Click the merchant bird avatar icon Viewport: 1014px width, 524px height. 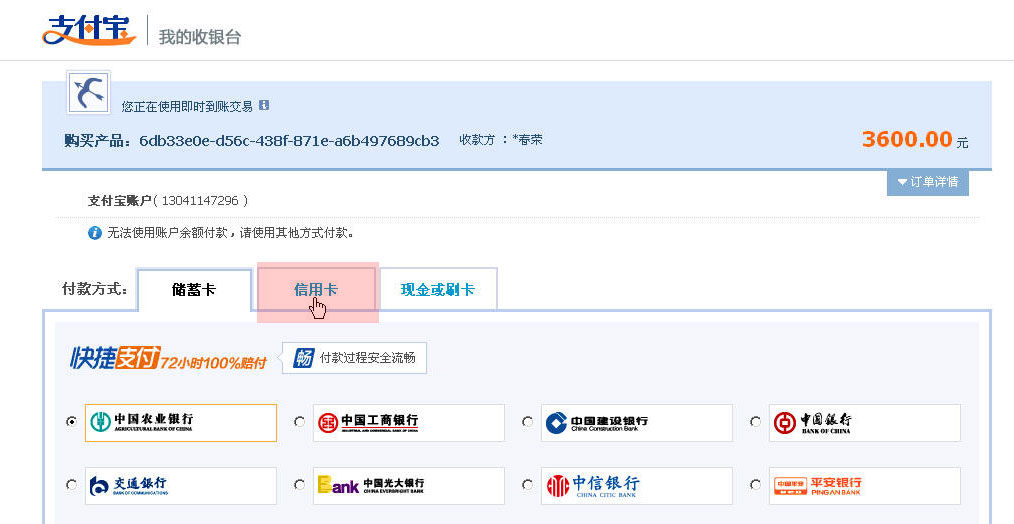(89, 93)
